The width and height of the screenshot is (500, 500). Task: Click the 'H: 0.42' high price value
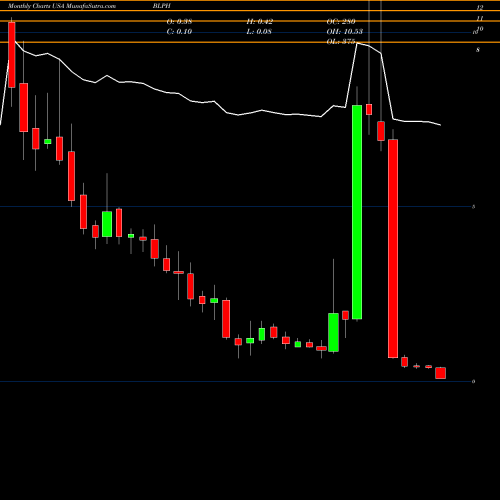point(260,22)
